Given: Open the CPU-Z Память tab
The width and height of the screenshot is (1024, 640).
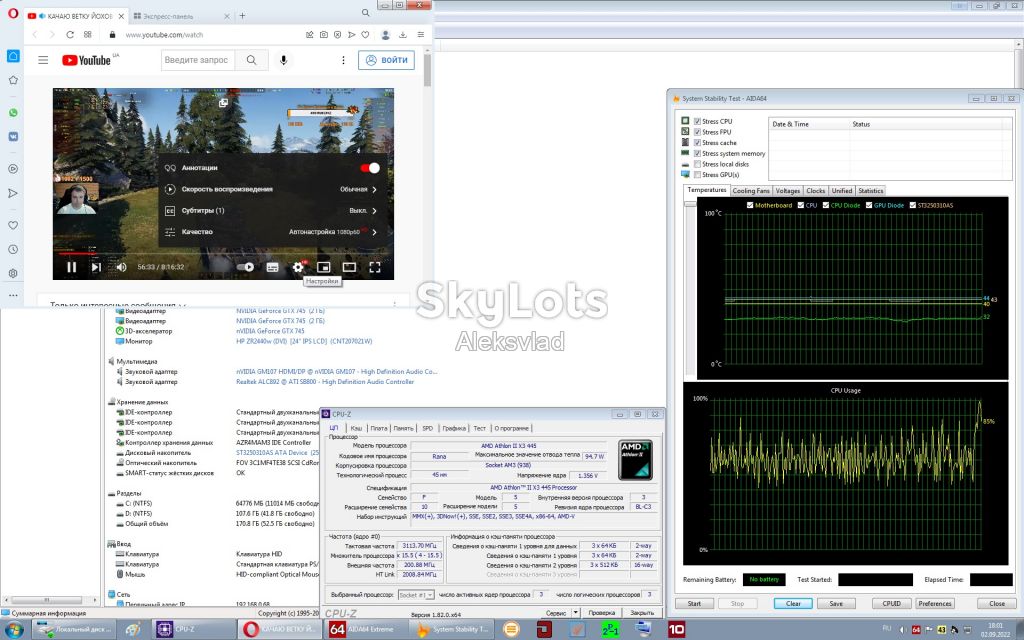Looking at the screenshot, I should [x=404, y=428].
